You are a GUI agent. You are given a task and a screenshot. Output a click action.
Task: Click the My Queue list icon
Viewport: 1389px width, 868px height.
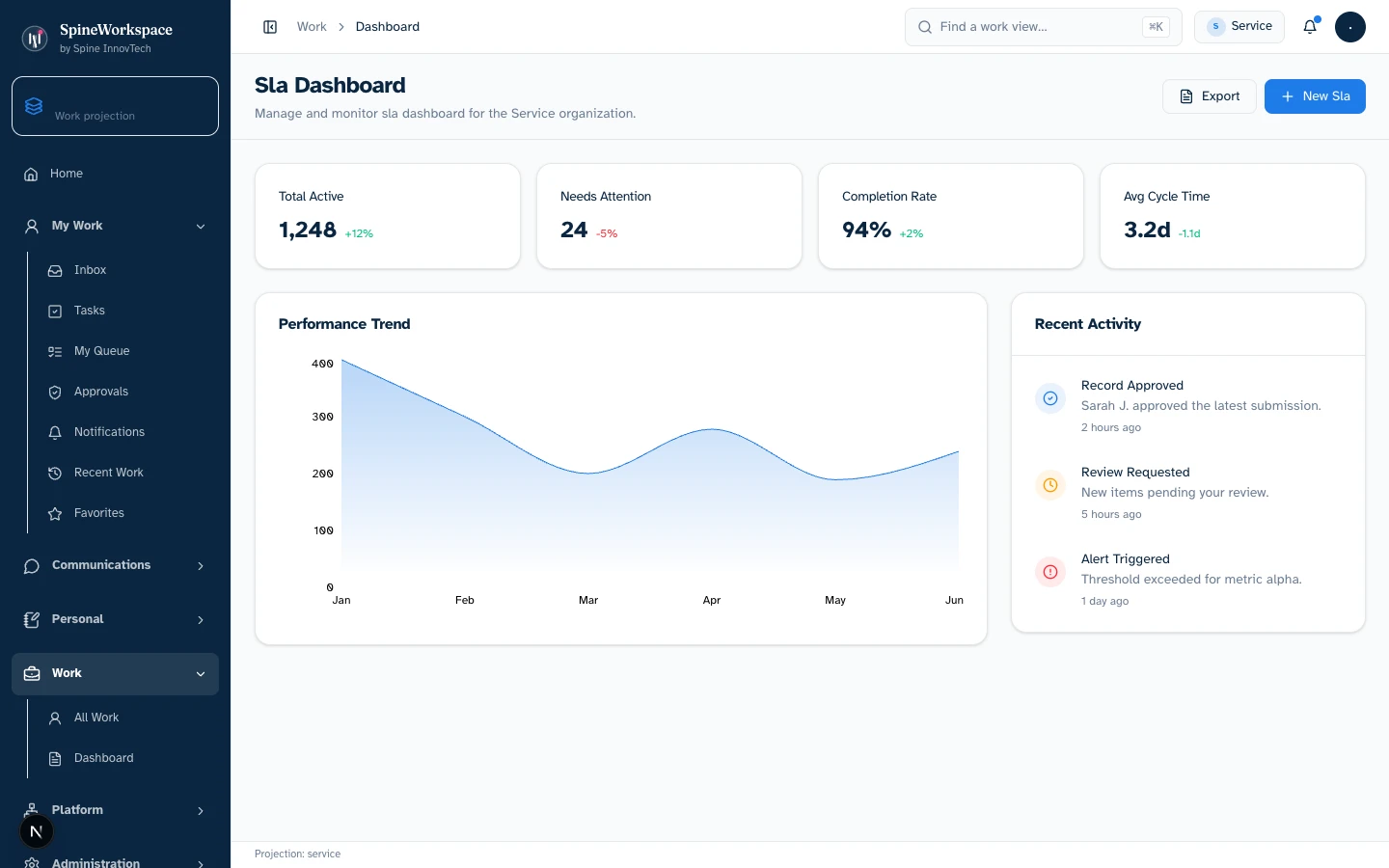(55, 351)
